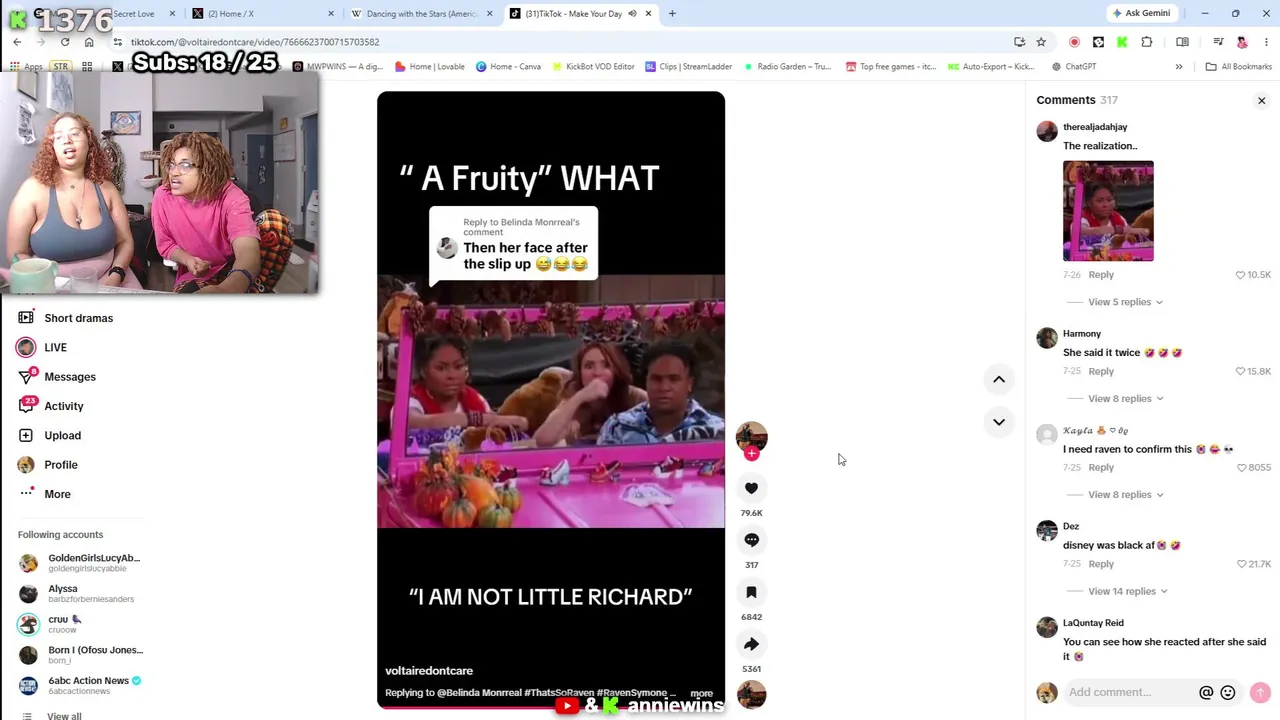Open the comments speech-bubble icon beside the video
Viewport: 1280px width, 720px height.
tap(751, 540)
